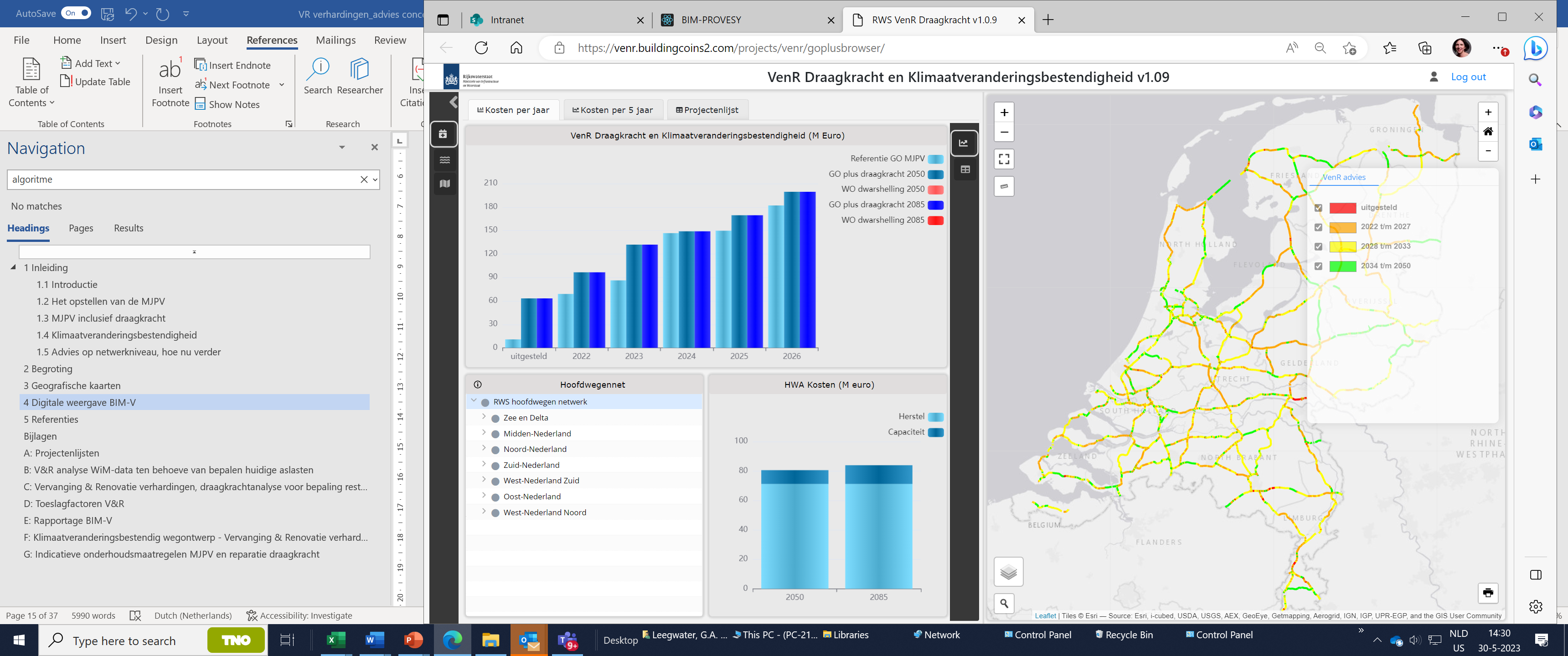Open Microsoft Teams from taskbar

pos(567,640)
